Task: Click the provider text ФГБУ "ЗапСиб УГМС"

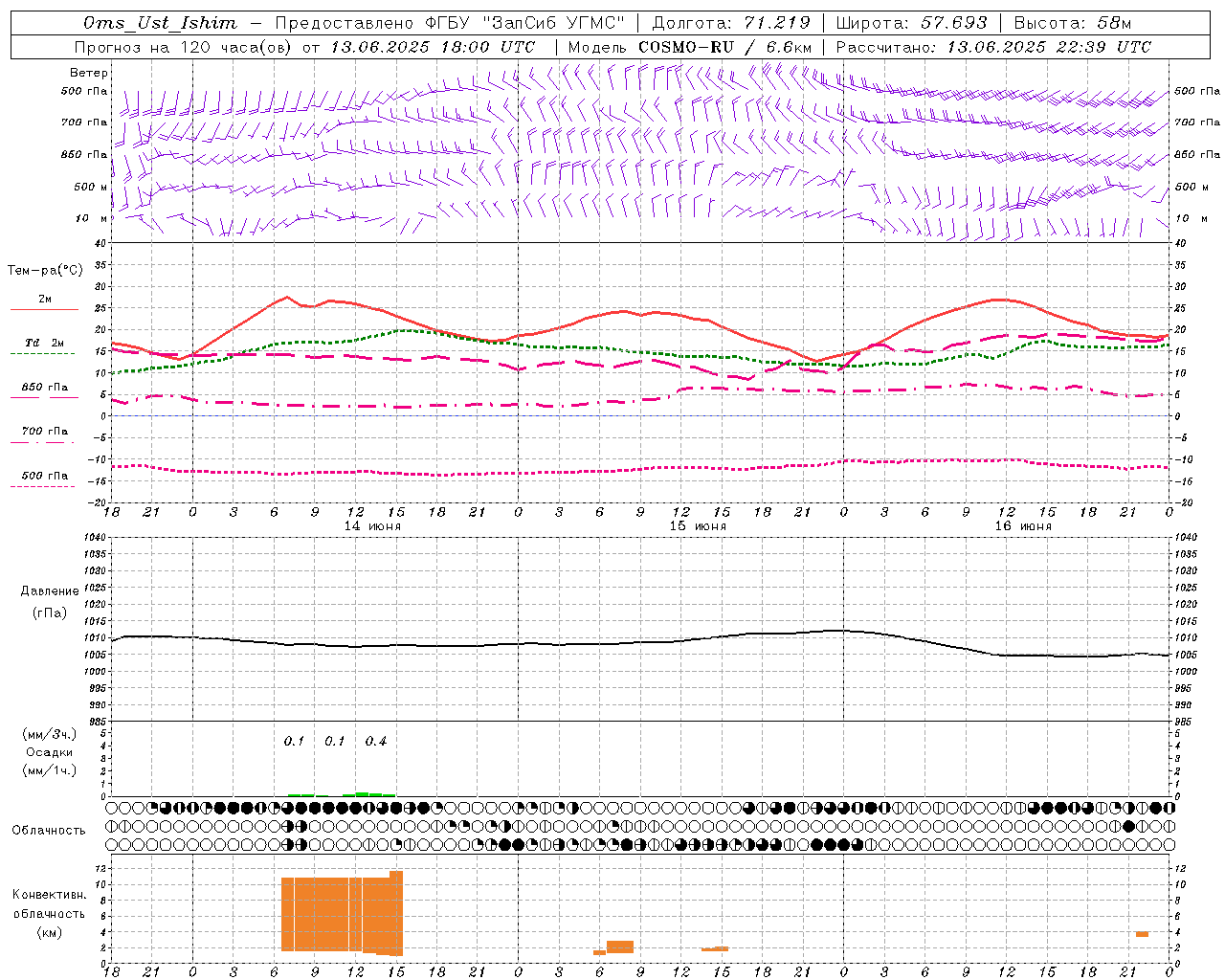Action: pos(524,23)
